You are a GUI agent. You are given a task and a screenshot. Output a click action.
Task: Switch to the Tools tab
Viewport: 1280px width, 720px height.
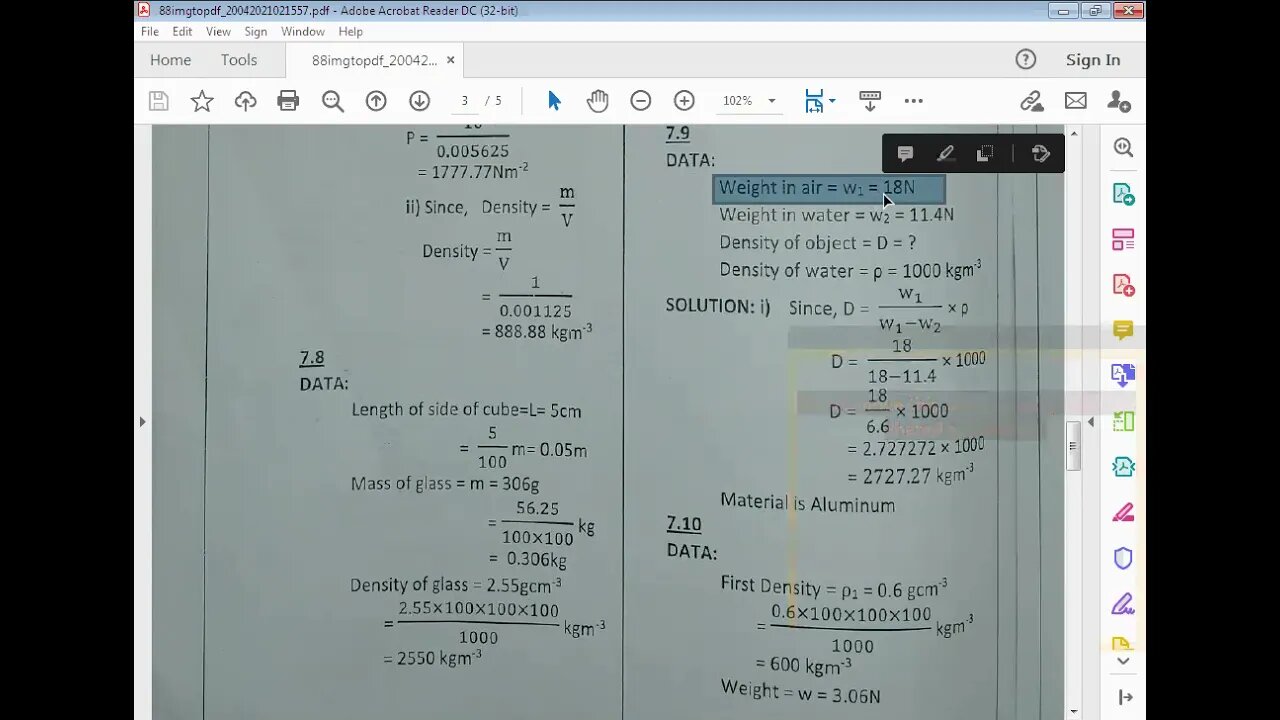pyautogui.click(x=239, y=60)
